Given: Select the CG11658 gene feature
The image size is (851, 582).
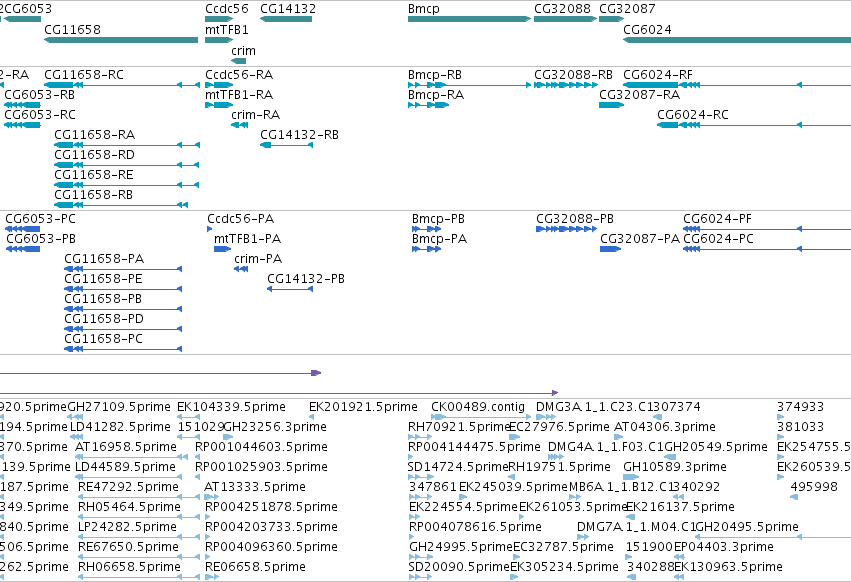Looking at the screenshot, I should click(x=121, y=40).
